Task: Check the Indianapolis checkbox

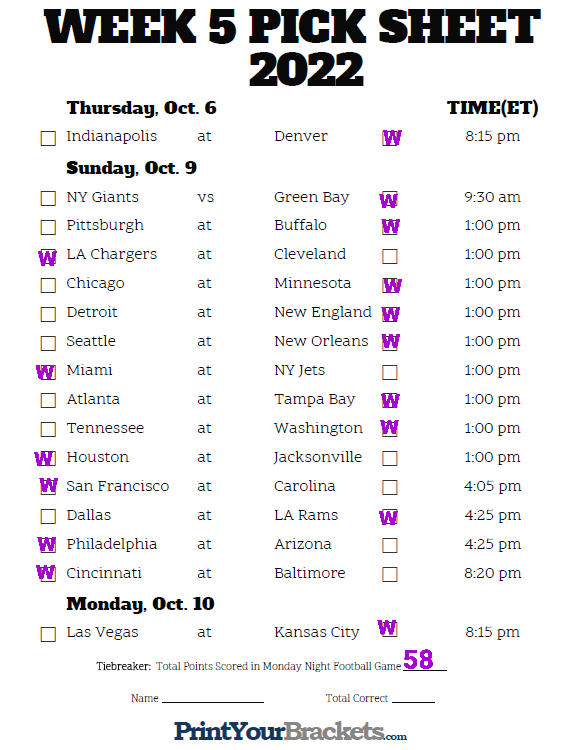Action: pyautogui.click(x=48, y=138)
